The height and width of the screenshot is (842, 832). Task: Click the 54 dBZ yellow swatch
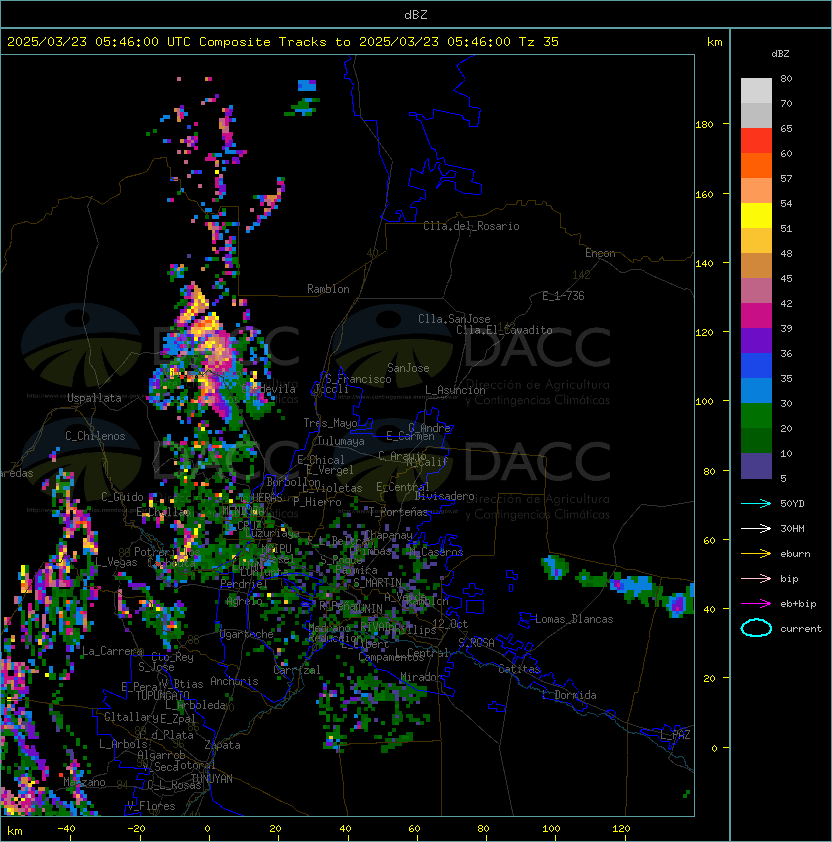pyautogui.click(x=756, y=215)
